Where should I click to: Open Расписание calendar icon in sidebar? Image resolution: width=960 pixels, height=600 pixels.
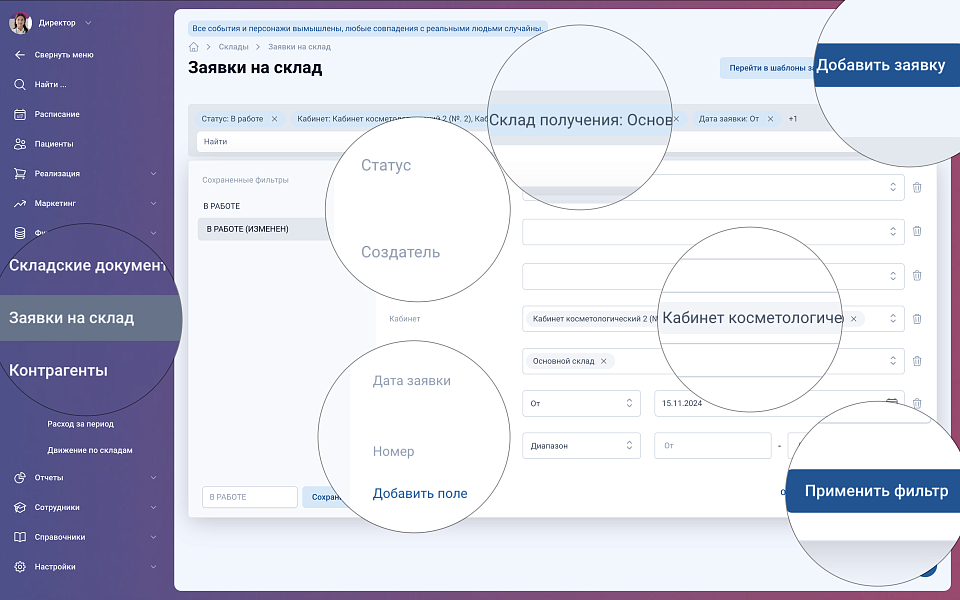[x=20, y=114]
